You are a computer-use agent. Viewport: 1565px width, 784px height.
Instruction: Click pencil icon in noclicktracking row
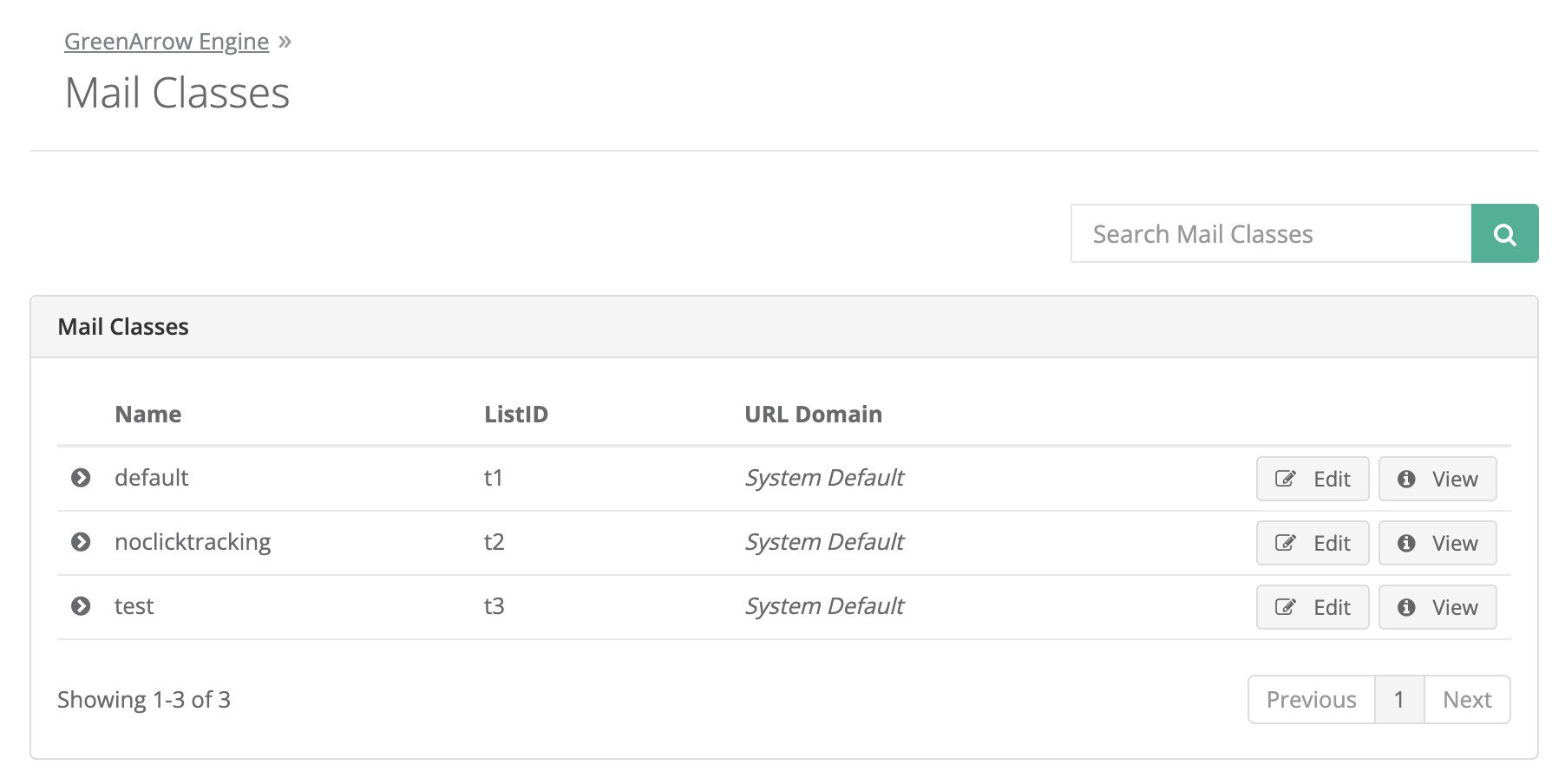1285,543
